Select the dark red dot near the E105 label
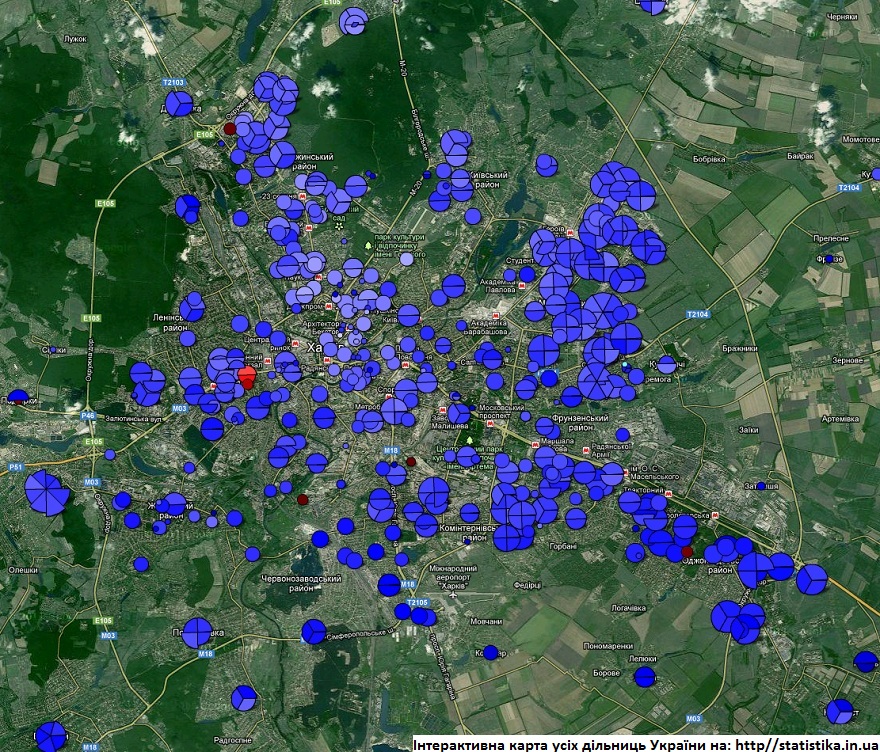This screenshot has width=880, height=752. tap(229, 129)
